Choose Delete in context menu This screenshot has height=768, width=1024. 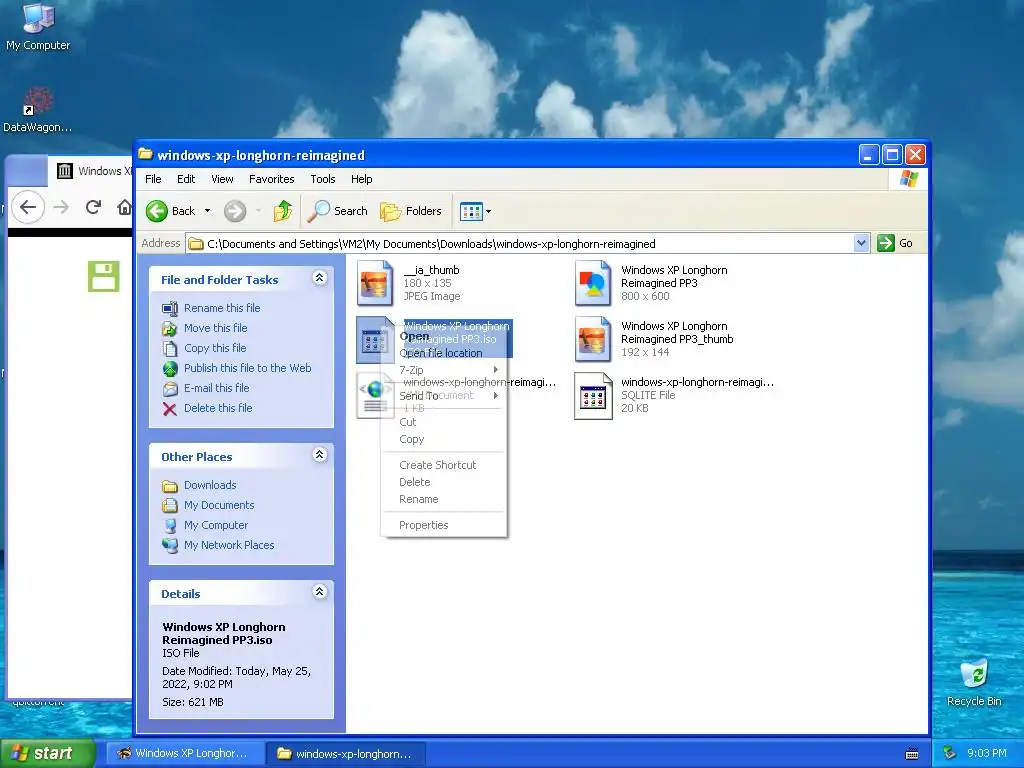point(444,482)
